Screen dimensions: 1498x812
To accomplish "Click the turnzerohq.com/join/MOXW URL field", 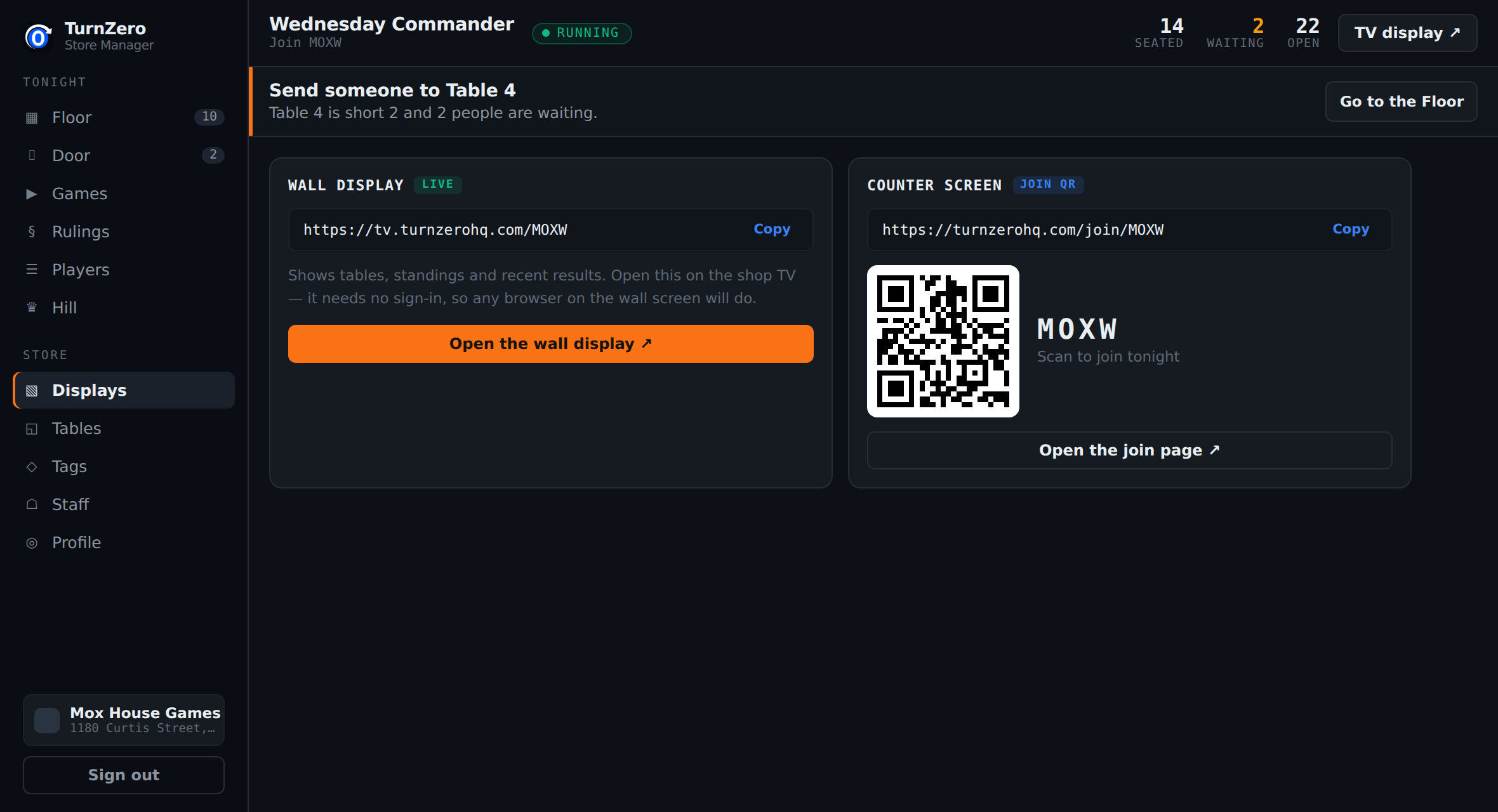I will click(1129, 230).
